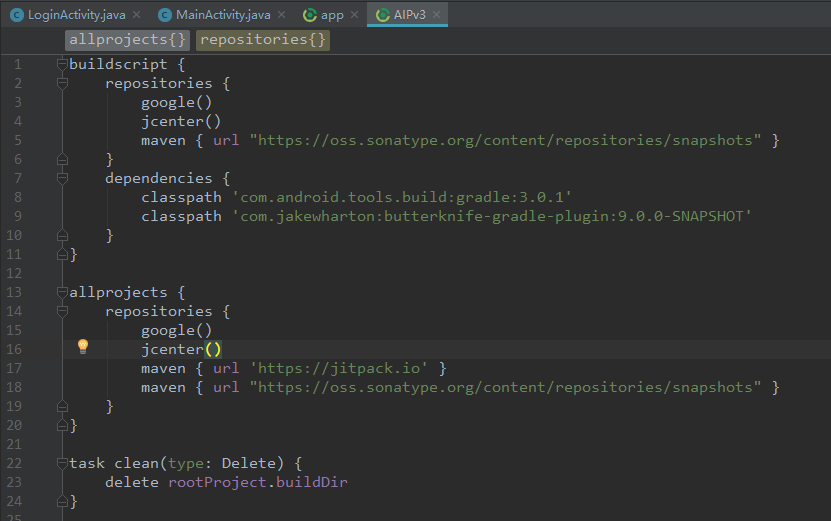831x521 pixels.
Task: Click the maven keyword on line 5
Action: 163,140
